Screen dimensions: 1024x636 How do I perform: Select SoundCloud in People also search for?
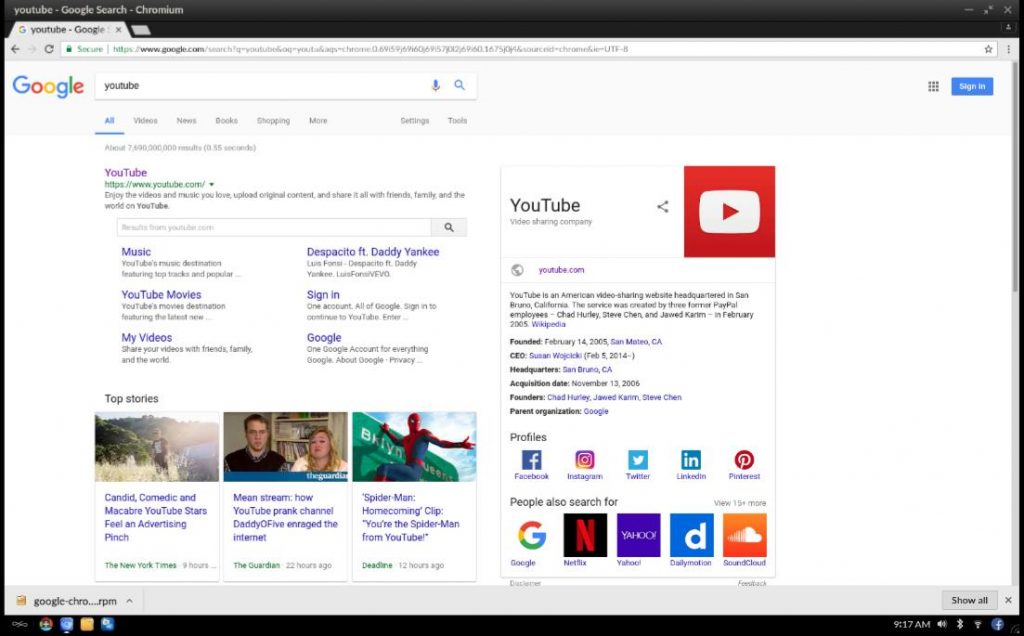point(744,535)
